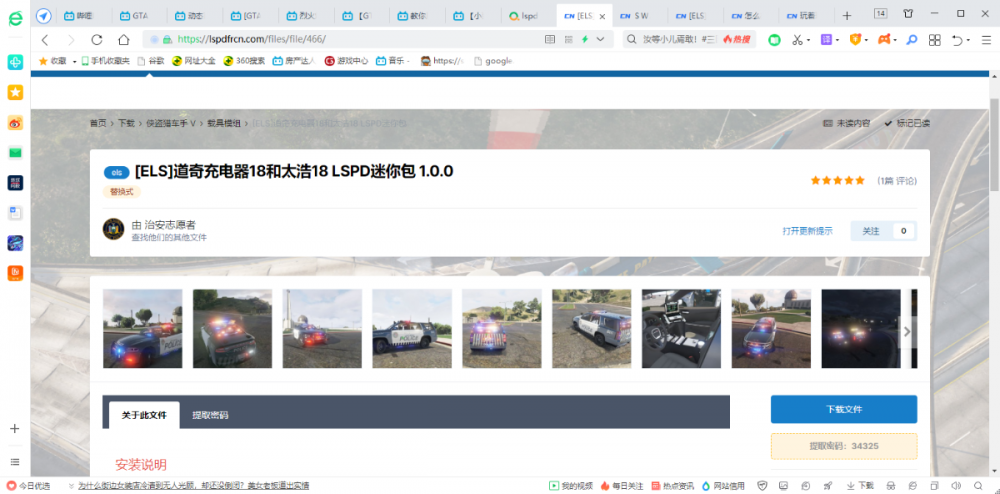Image resolution: width=1000 pixels, height=494 pixels.
Task: Click the green lightning speed-mode icon
Action: click(x=584, y=40)
